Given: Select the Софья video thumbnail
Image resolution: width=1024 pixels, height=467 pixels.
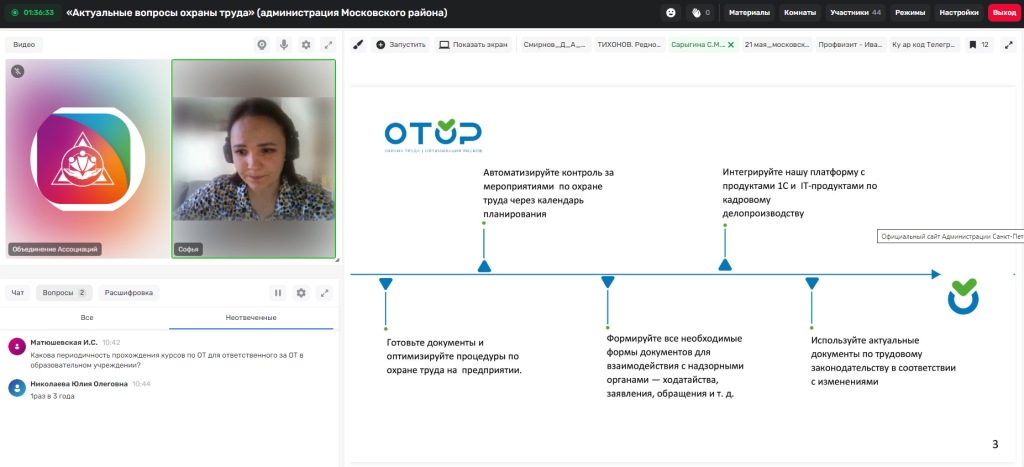Looking at the screenshot, I should point(253,159).
